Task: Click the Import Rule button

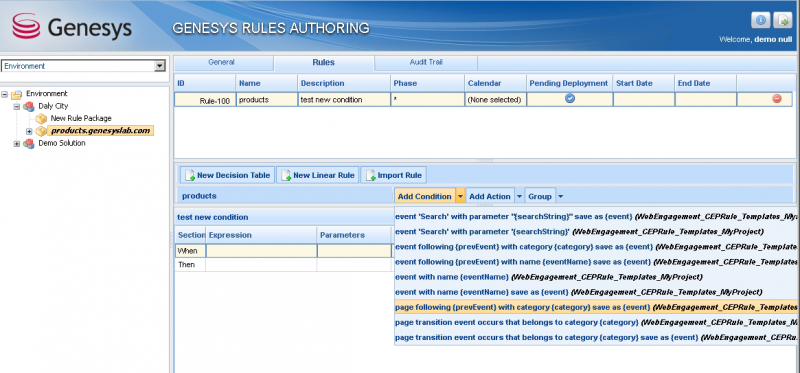Action: [393, 175]
